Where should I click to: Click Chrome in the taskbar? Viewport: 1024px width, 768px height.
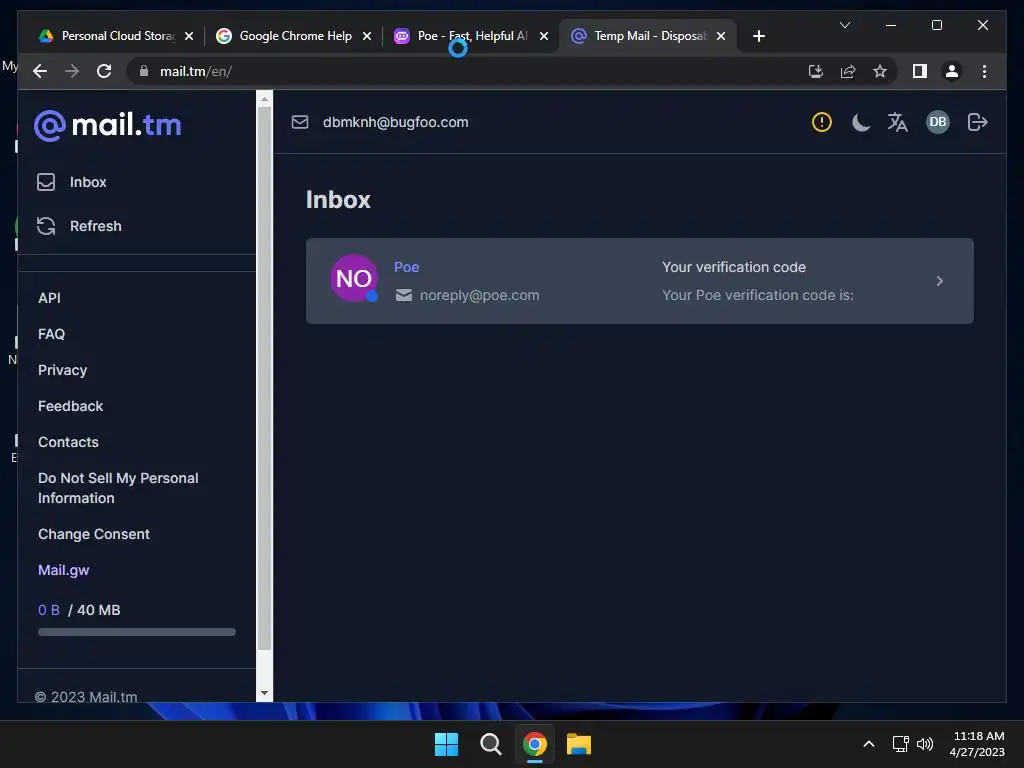(x=534, y=744)
